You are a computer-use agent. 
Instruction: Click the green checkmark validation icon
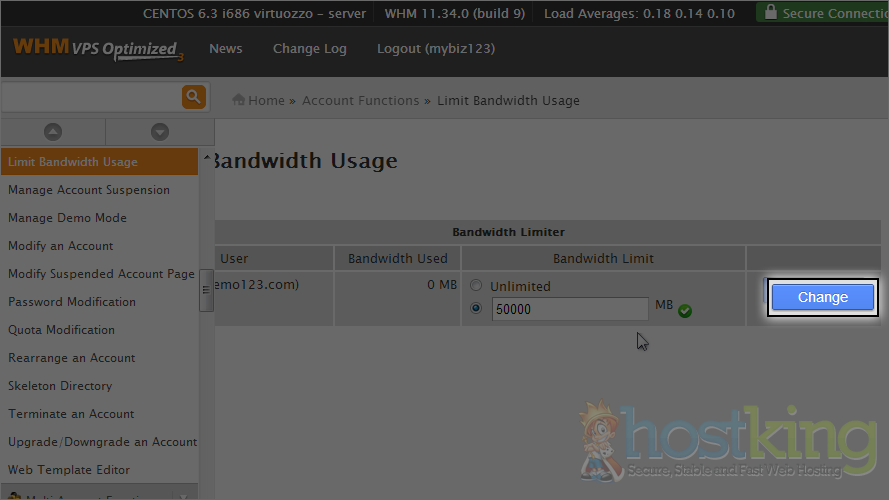coord(685,311)
